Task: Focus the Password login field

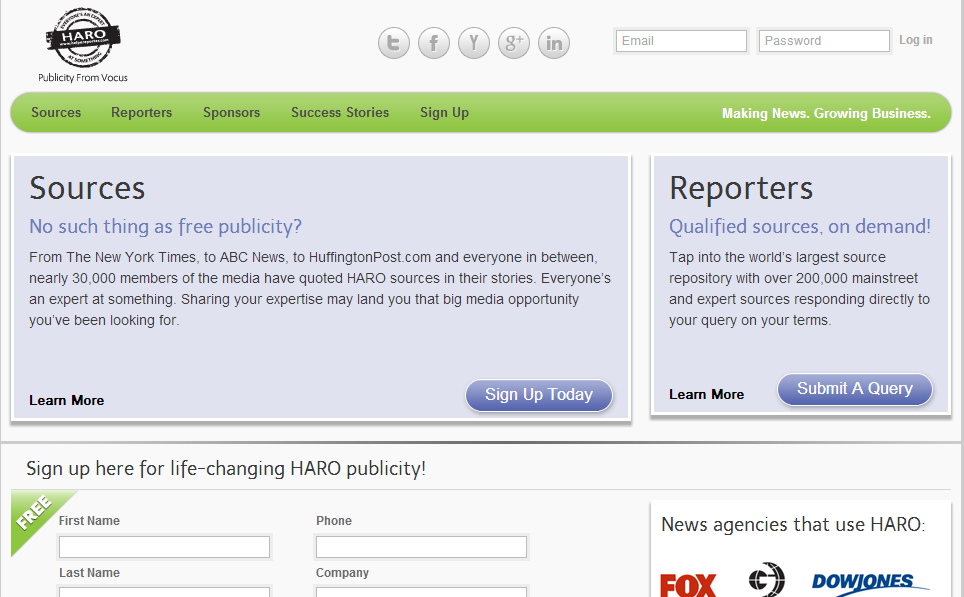Action: point(824,41)
